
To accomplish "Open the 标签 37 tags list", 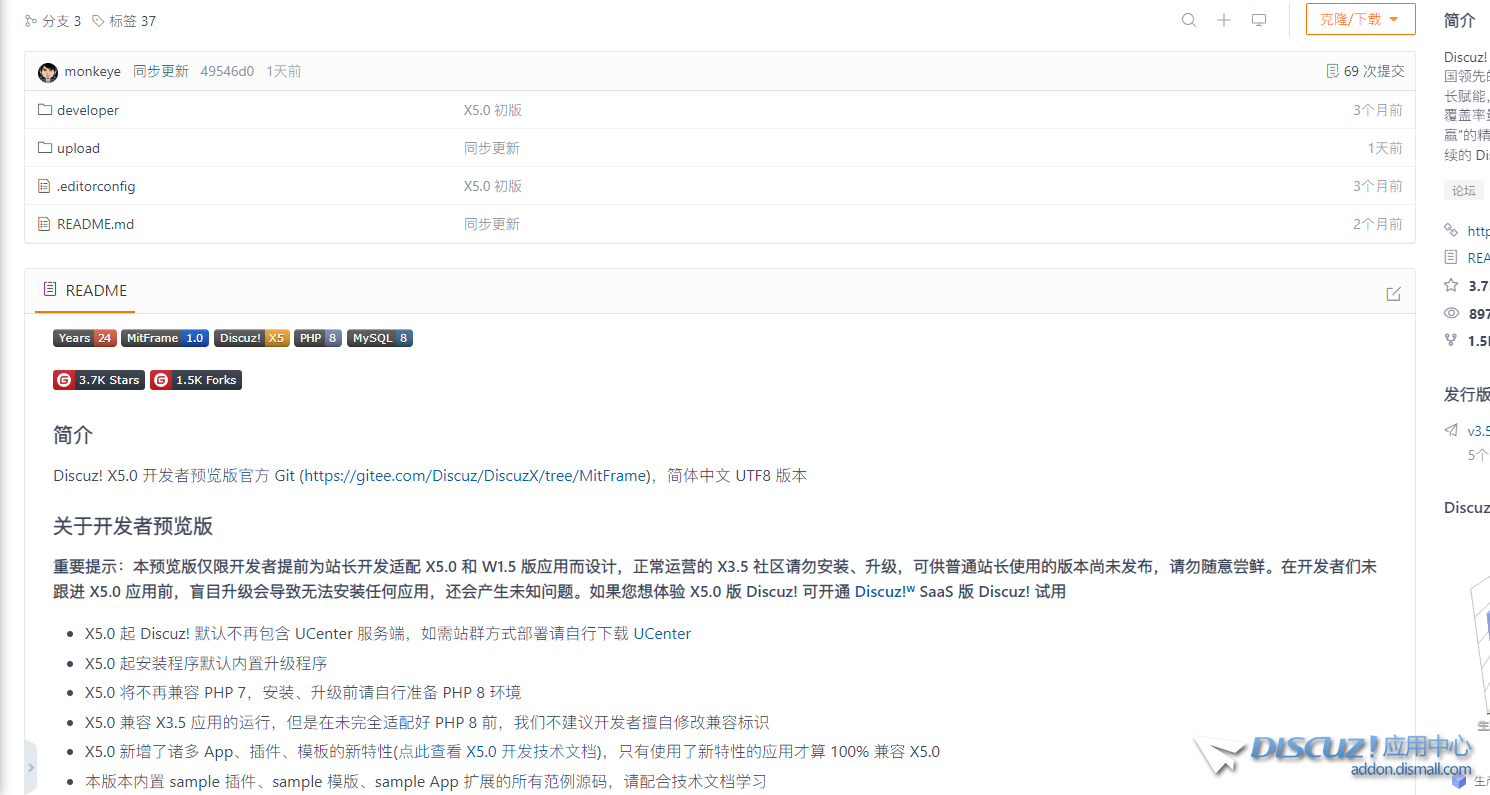I will tap(124, 21).
